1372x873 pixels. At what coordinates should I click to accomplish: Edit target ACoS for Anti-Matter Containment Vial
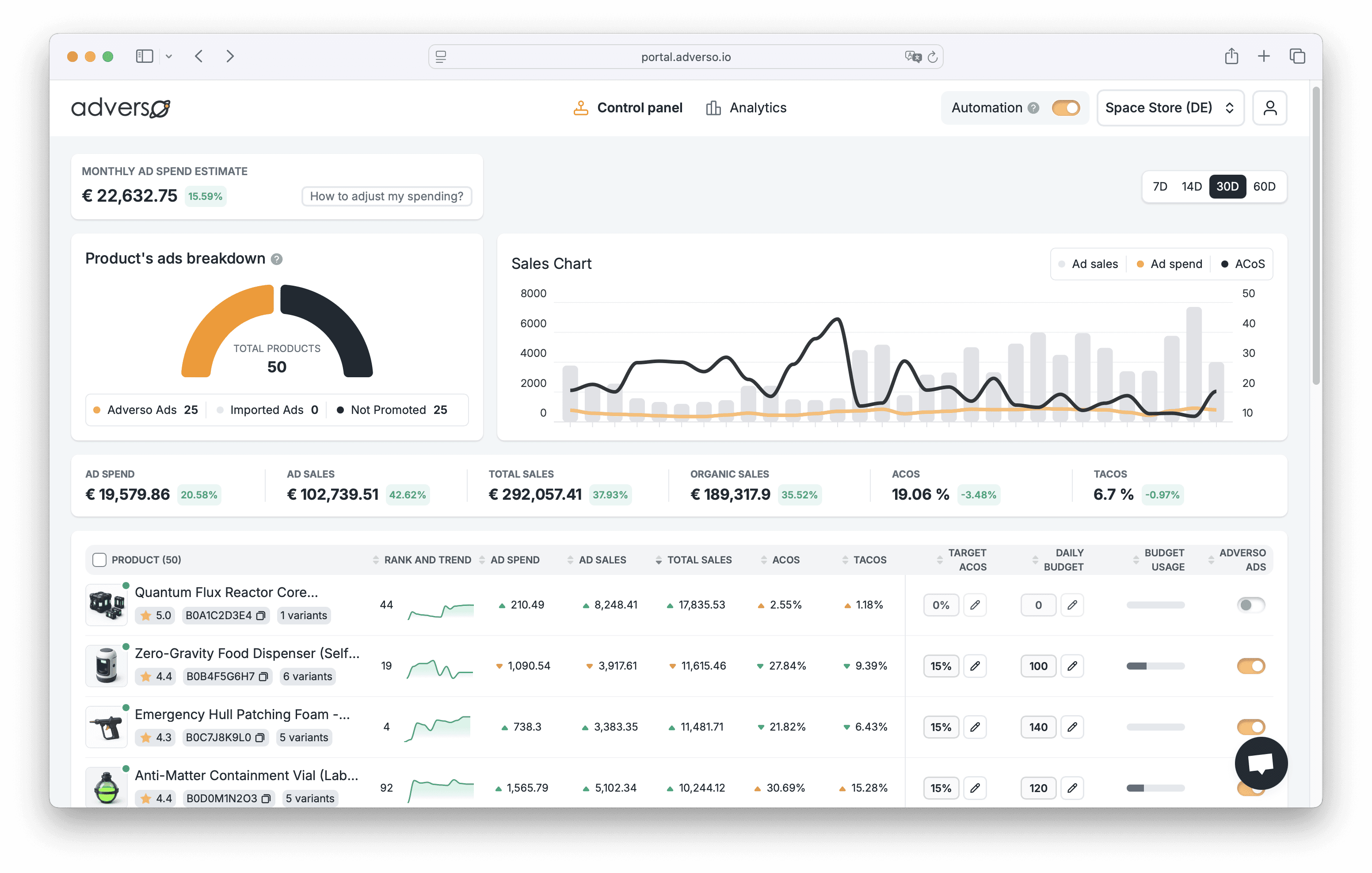[x=975, y=788]
